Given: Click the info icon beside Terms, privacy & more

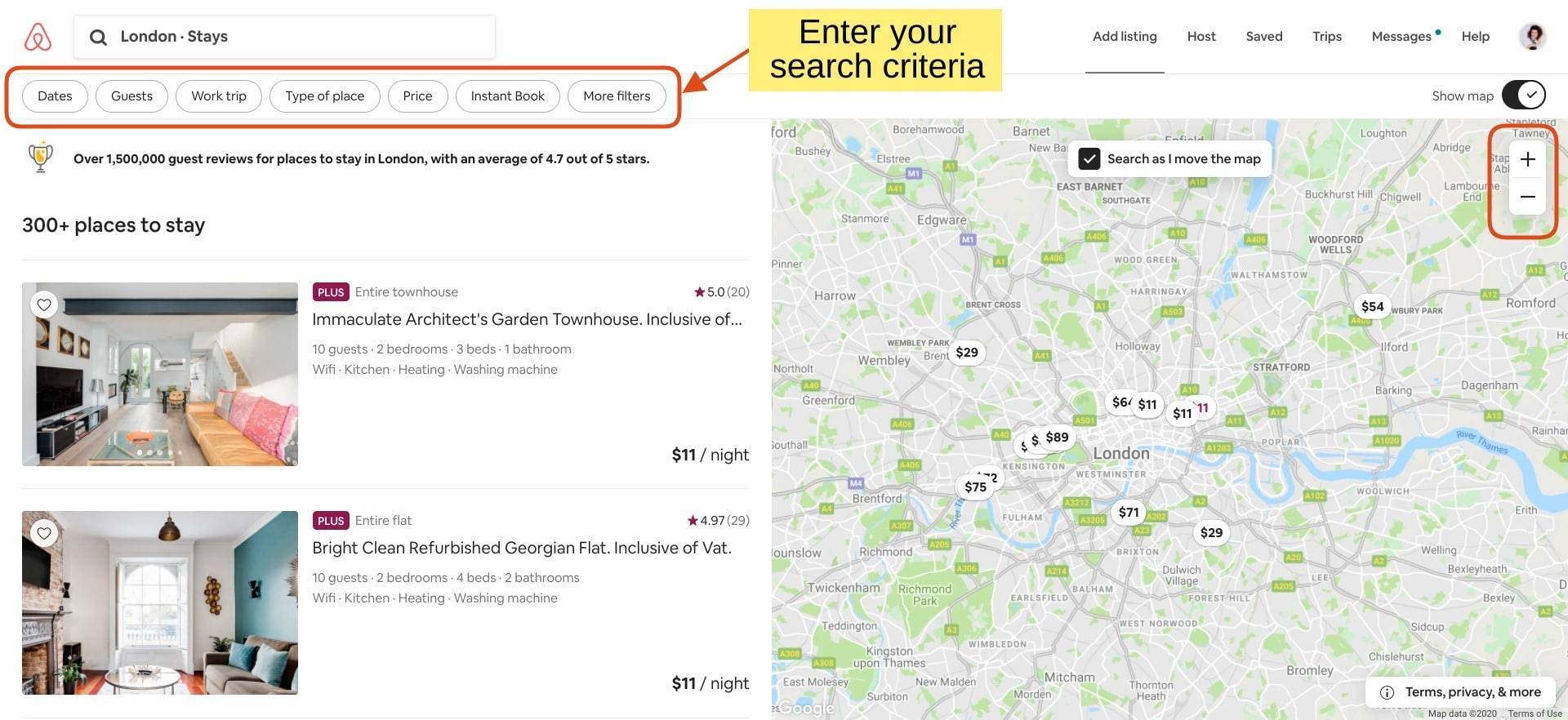Looking at the screenshot, I should click(x=1387, y=691).
